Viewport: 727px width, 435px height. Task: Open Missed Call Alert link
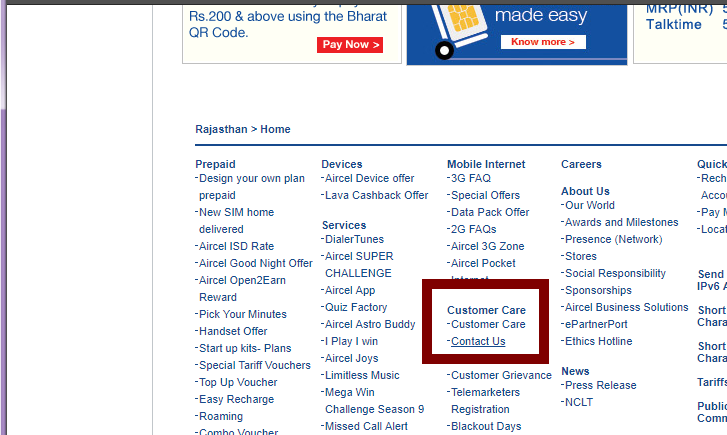coord(366,426)
